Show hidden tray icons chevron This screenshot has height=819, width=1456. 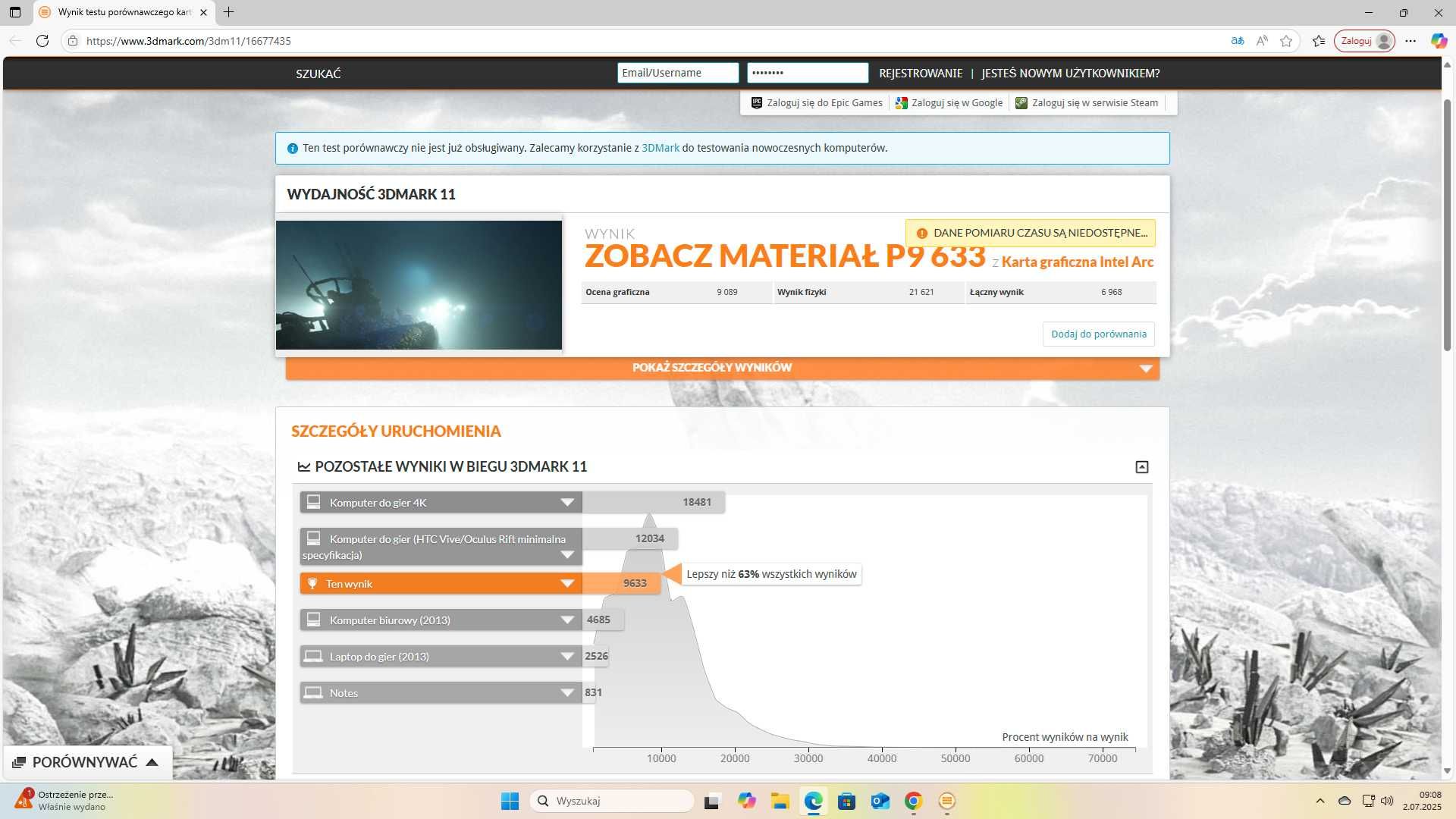coord(1320,801)
